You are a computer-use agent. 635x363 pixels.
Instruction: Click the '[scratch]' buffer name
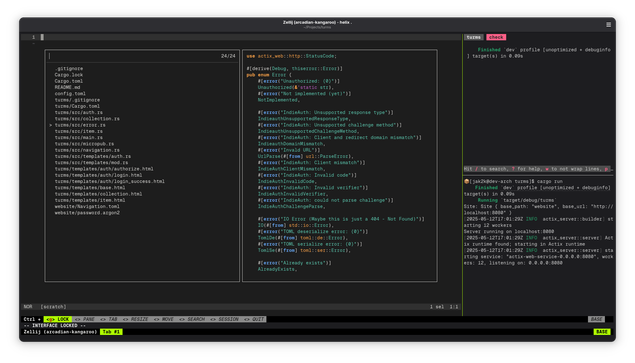click(x=53, y=307)
